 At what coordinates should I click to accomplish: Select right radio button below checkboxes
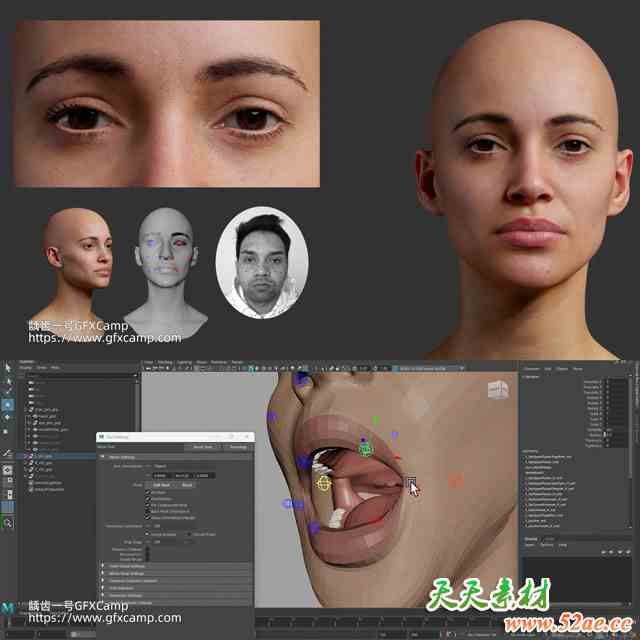coord(189,534)
